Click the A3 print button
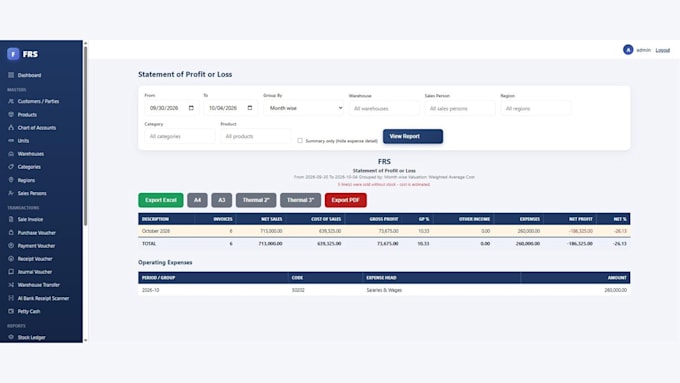This screenshot has width=680, height=383. (x=222, y=200)
